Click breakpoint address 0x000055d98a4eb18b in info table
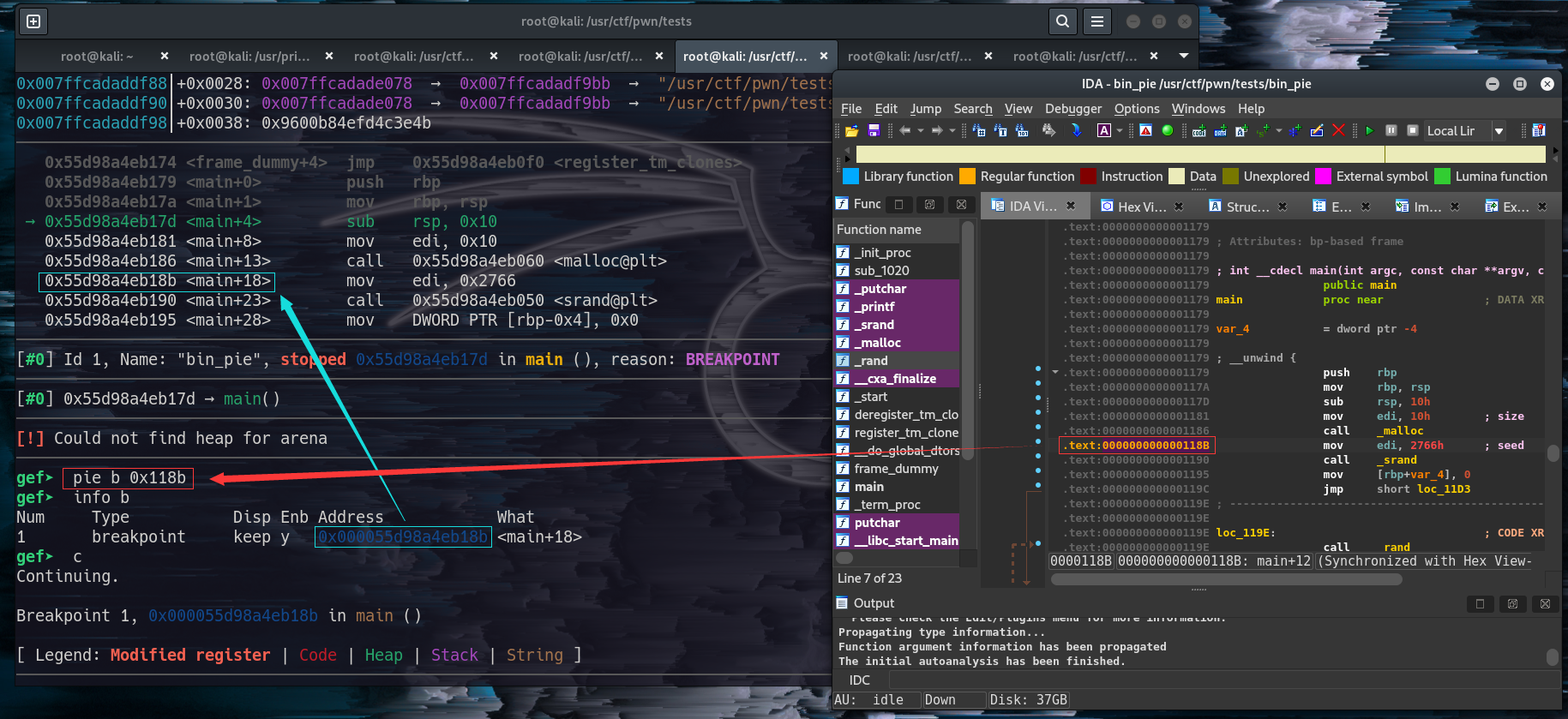 pos(403,537)
